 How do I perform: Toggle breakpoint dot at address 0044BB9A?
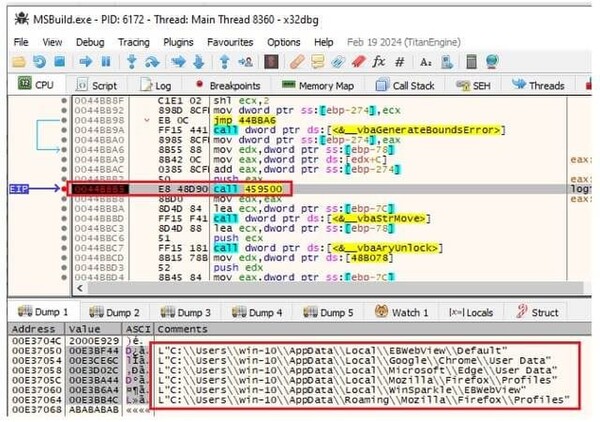coord(64,130)
